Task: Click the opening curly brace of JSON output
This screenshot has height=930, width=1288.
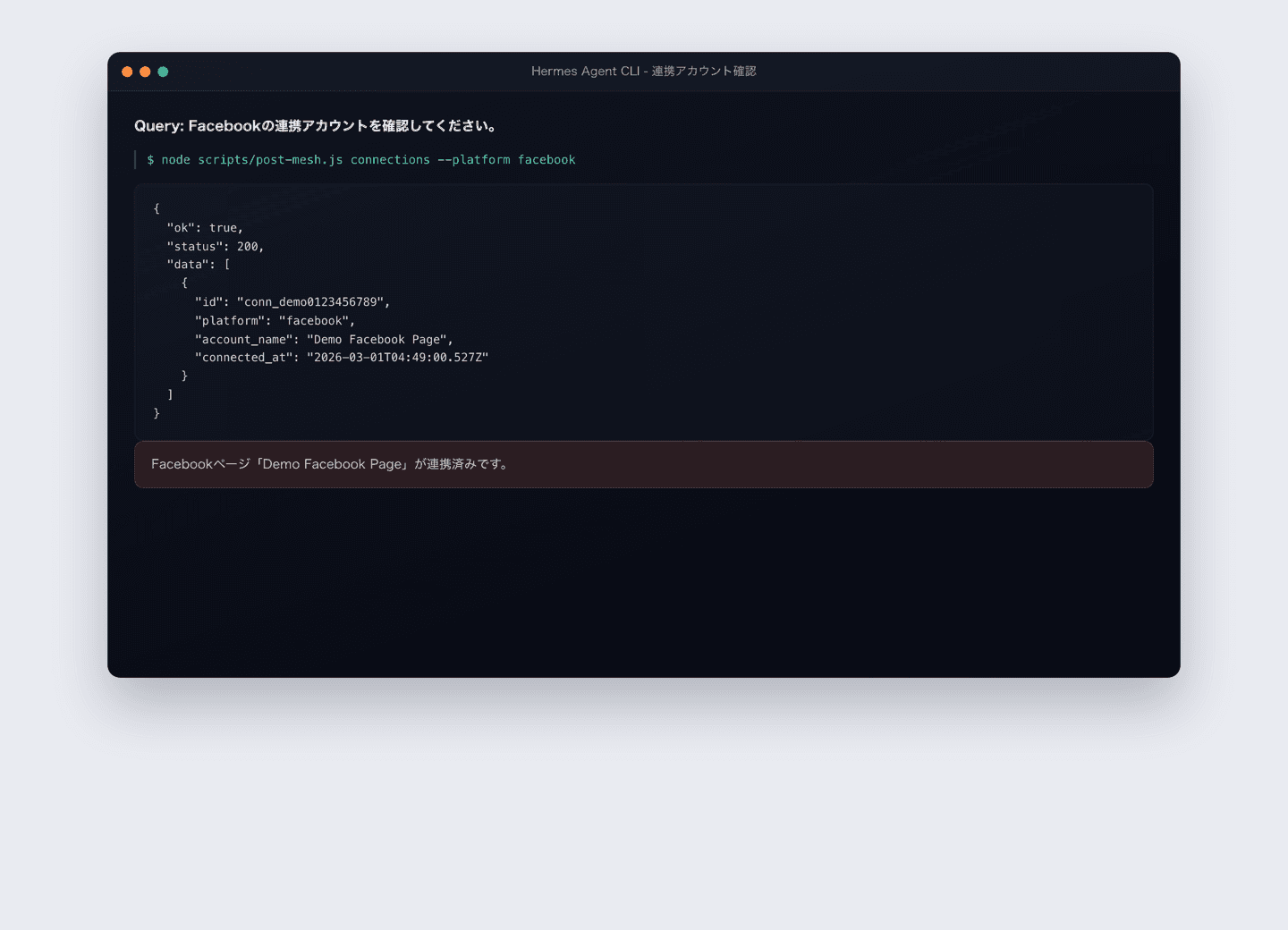Action: pyautogui.click(x=157, y=208)
